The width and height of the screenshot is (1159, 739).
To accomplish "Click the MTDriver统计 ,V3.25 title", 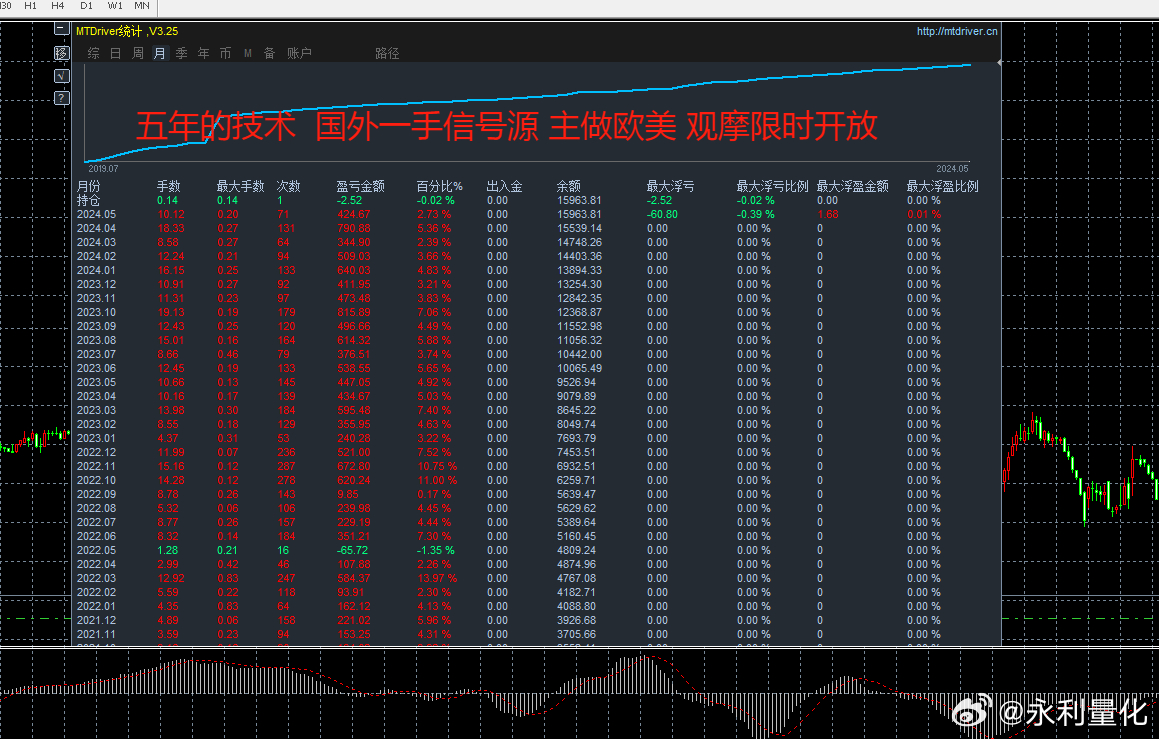I will click(127, 31).
